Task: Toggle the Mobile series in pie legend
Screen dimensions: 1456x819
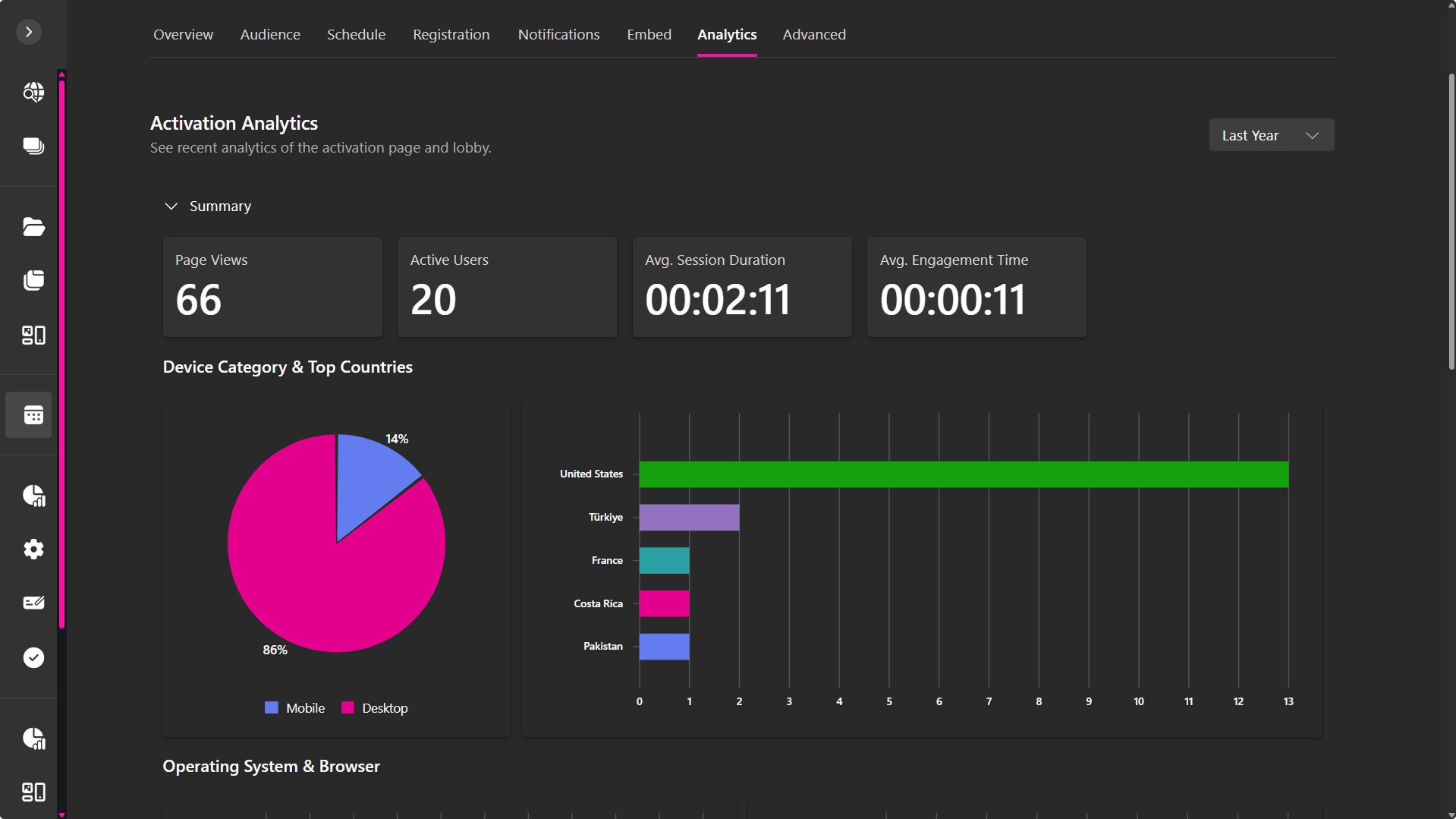Action: [x=295, y=708]
